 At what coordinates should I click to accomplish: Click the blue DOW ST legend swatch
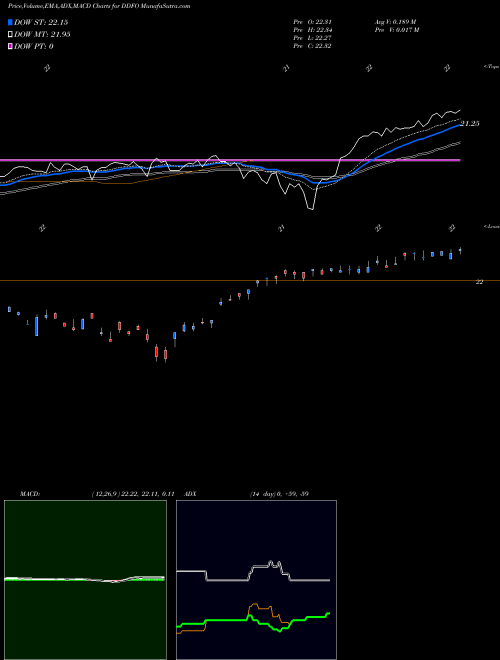point(11,23)
